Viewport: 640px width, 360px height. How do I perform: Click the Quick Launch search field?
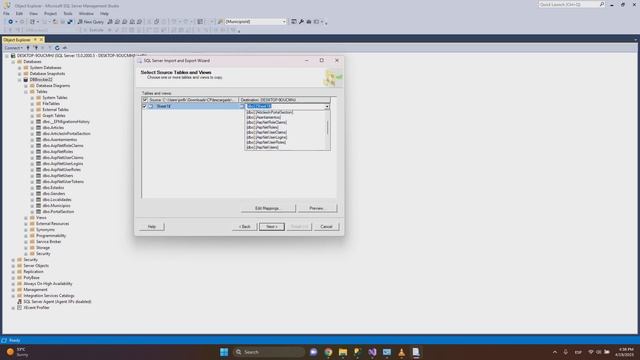pyautogui.click(x=571, y=4)
